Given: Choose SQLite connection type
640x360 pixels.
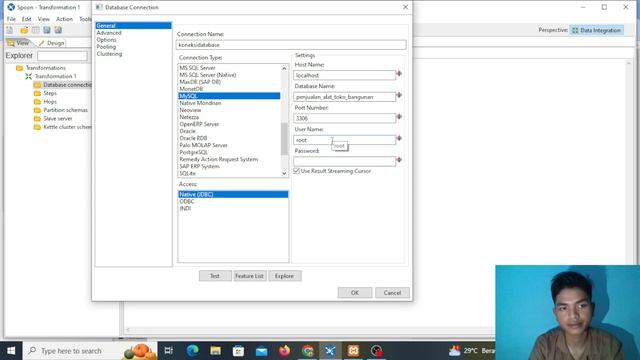Looking at the screenshot, I should pos(187,173).
